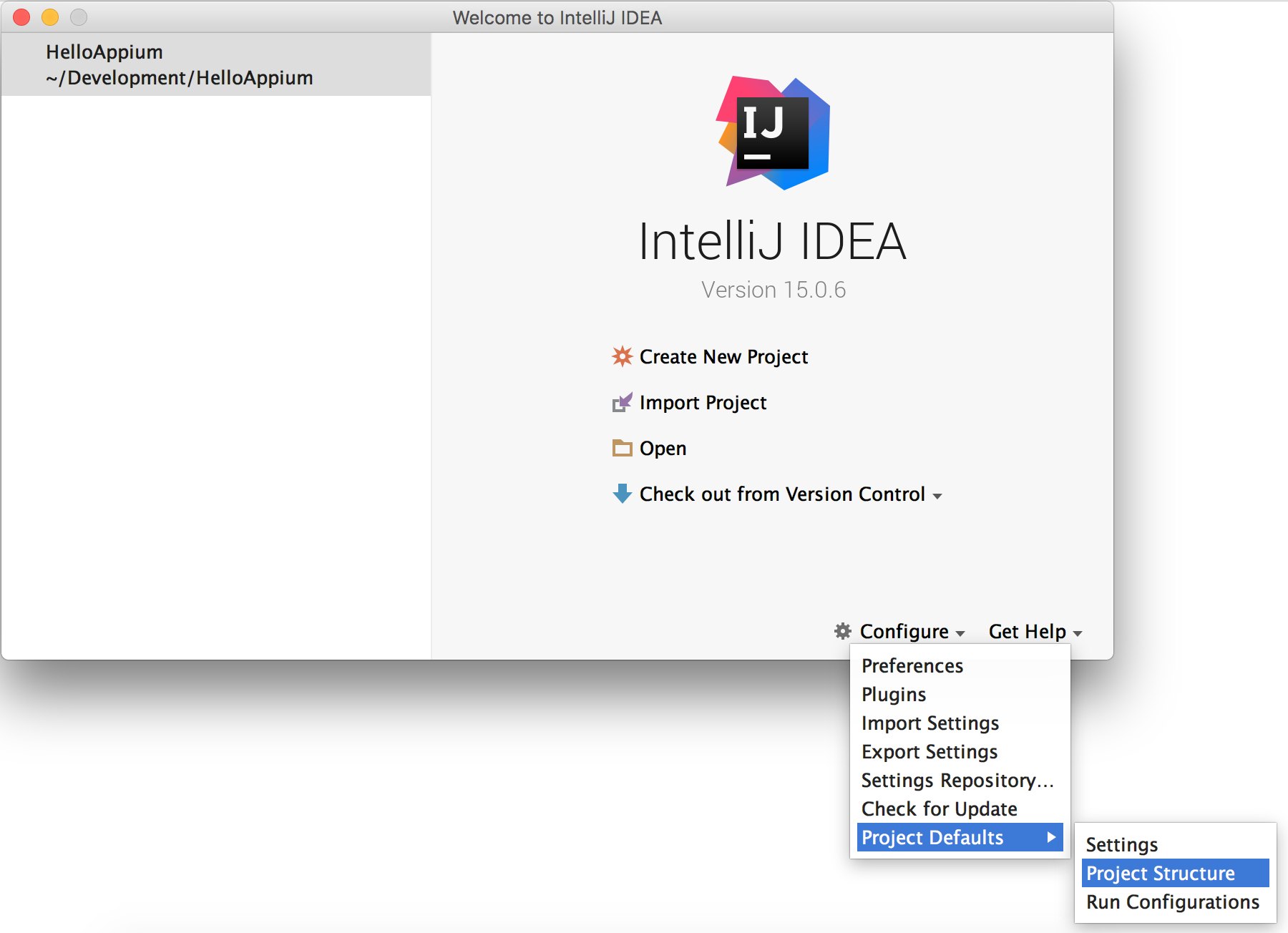Screen dimensions: 1288x933
Task: Click the ~/Development/HelloAppium path text
Action: click(x=180, y=78)
